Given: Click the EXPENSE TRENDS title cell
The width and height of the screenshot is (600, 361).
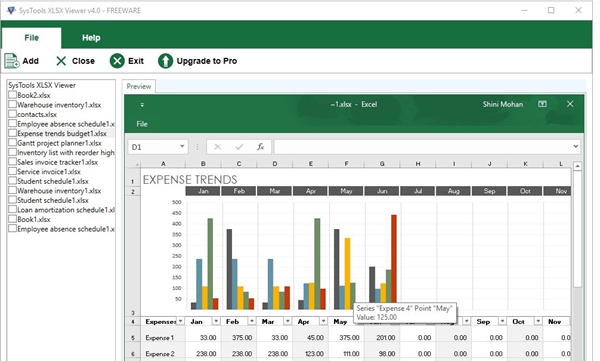Looking at the screenshot, I should click(190, 180).
